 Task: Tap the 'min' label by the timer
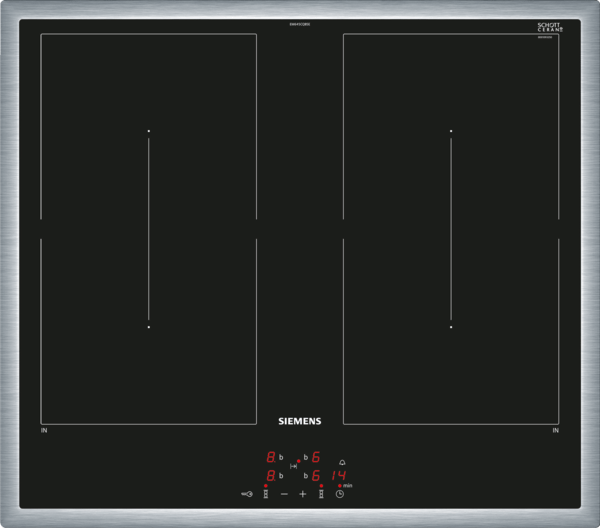[x=347, y=486]
